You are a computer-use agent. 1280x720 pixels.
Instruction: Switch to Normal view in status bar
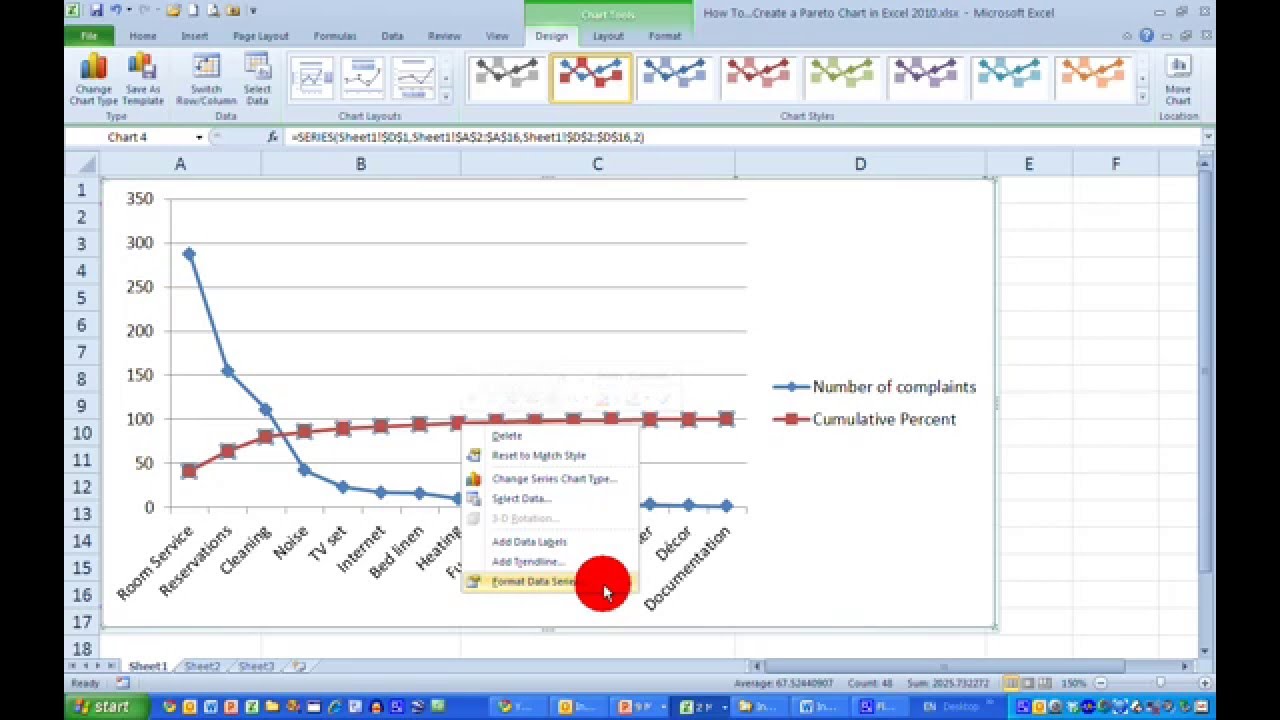click(1011, 683)
